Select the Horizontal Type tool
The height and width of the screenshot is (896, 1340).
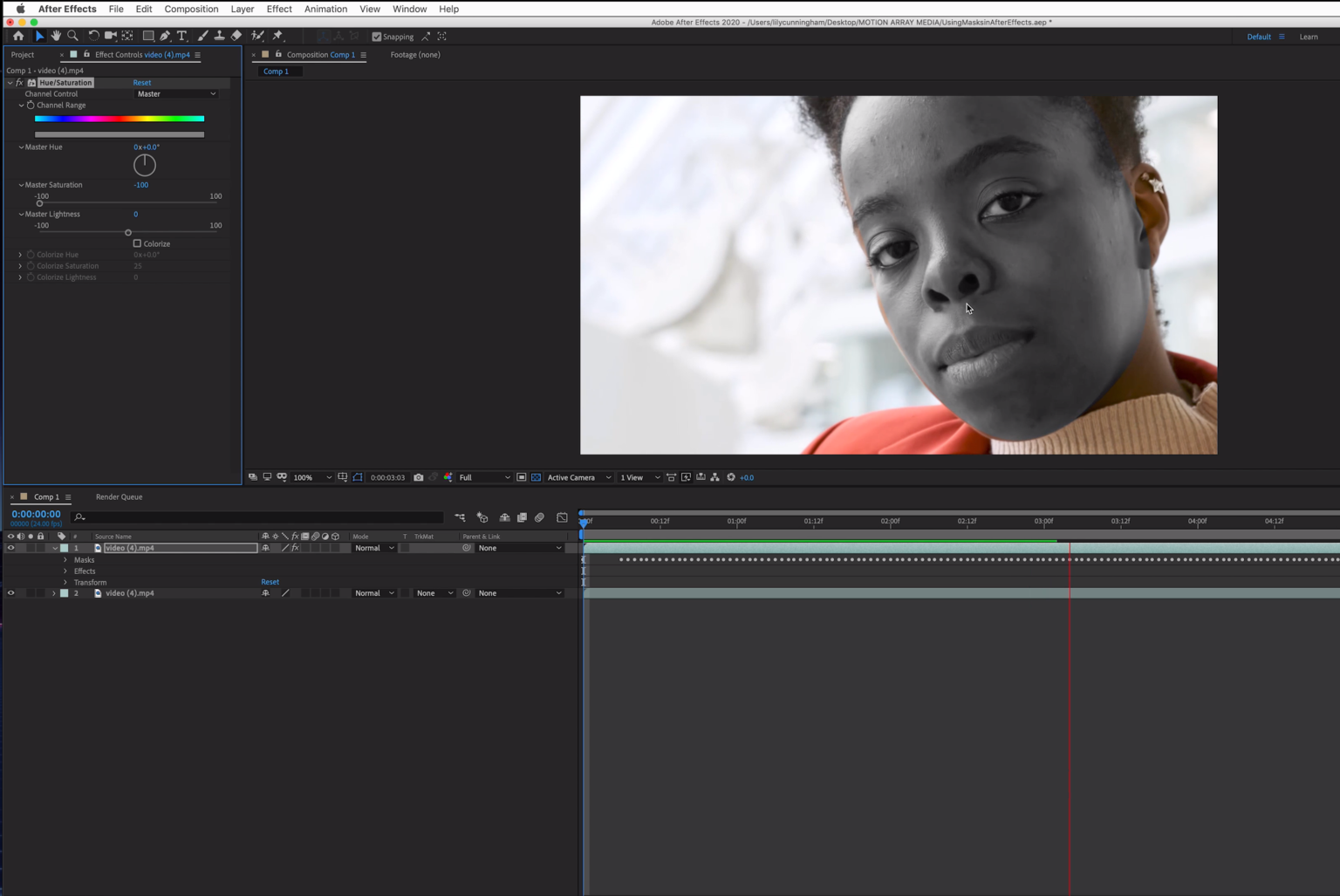[181, 36]
